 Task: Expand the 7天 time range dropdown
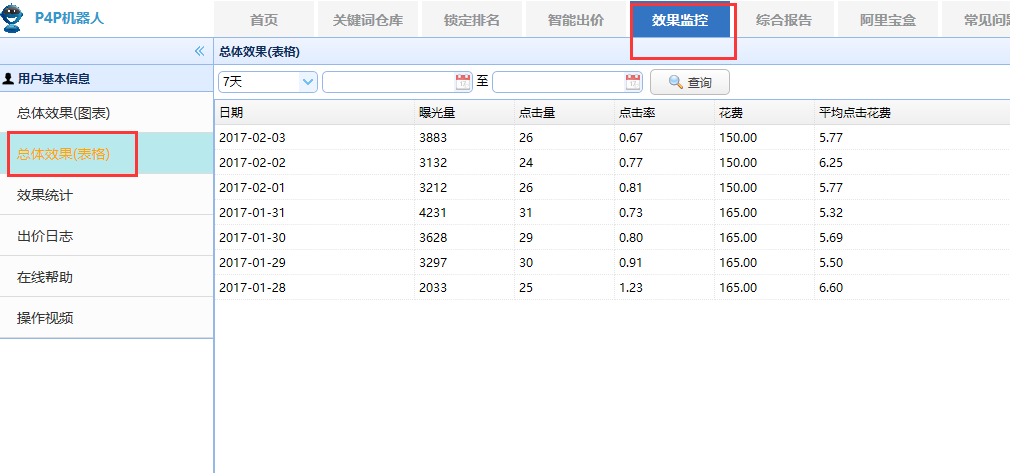click(x=308, y=82)
